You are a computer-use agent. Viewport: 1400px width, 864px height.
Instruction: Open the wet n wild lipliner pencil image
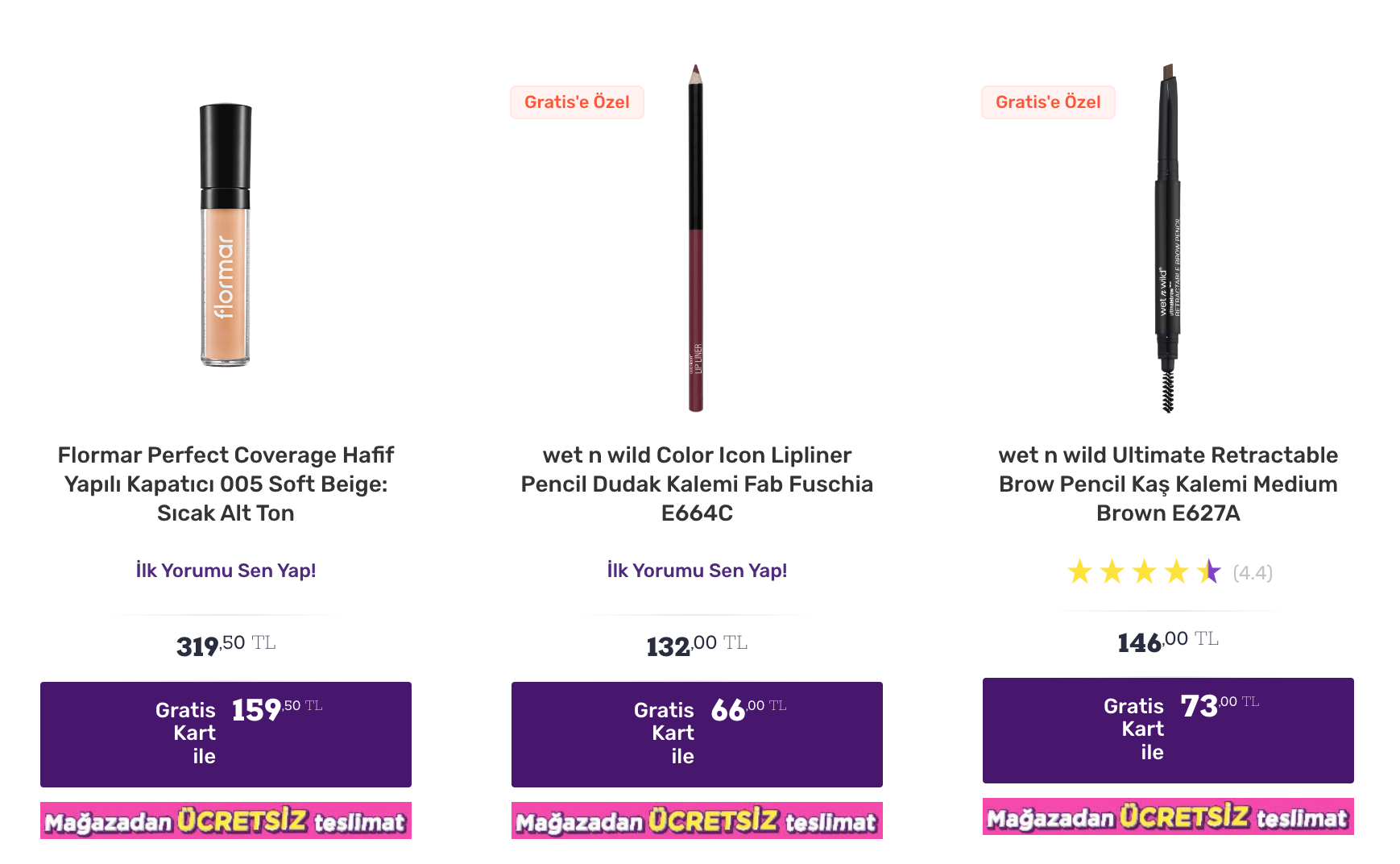(x=696, y=239)
